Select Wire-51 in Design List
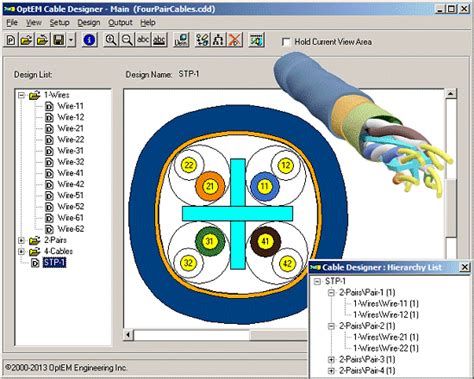 coord(70,195)
